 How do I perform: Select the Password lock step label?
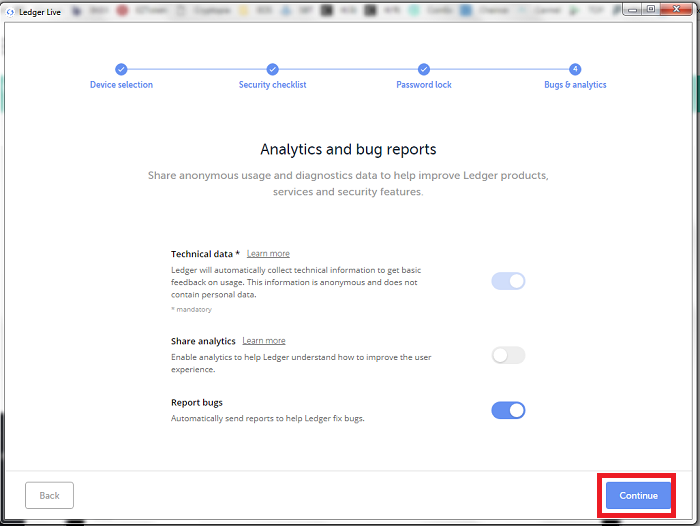tap(424, 85)
